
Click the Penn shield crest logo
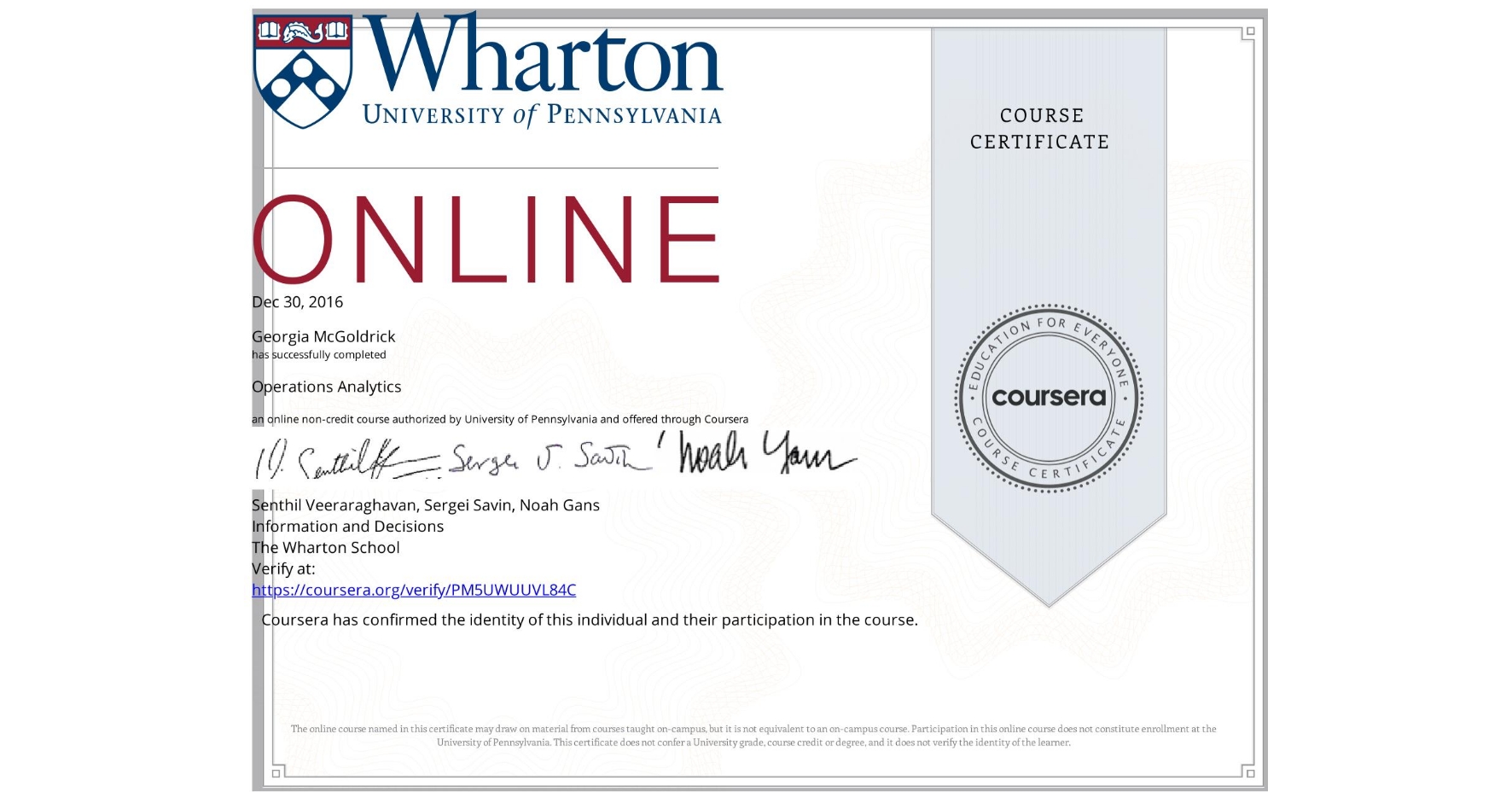304,72
